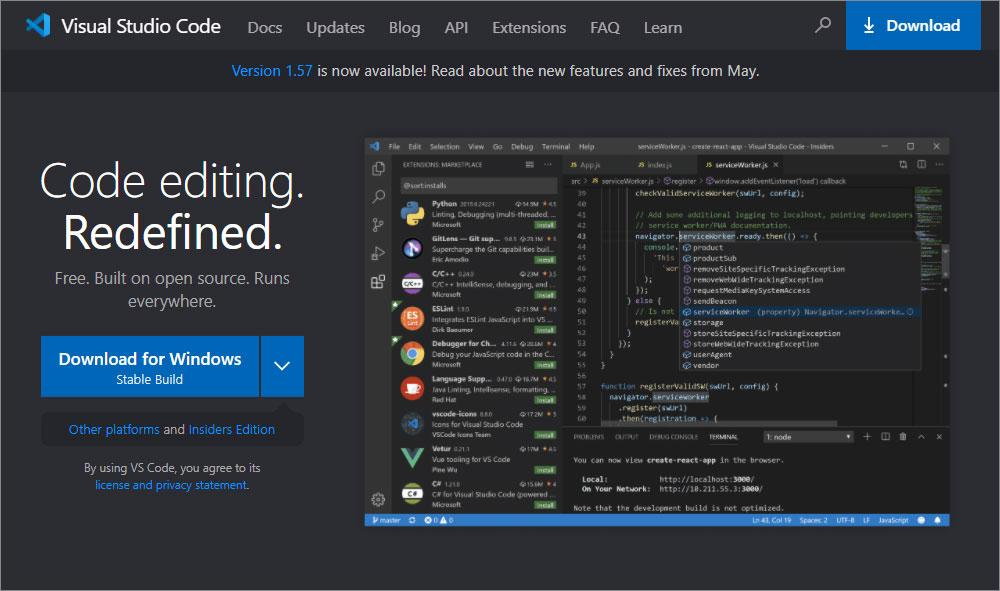The height and width of the screenshot is (591, 1000).
Task: Open the Docs navigation item
Action: coord(265,27)
